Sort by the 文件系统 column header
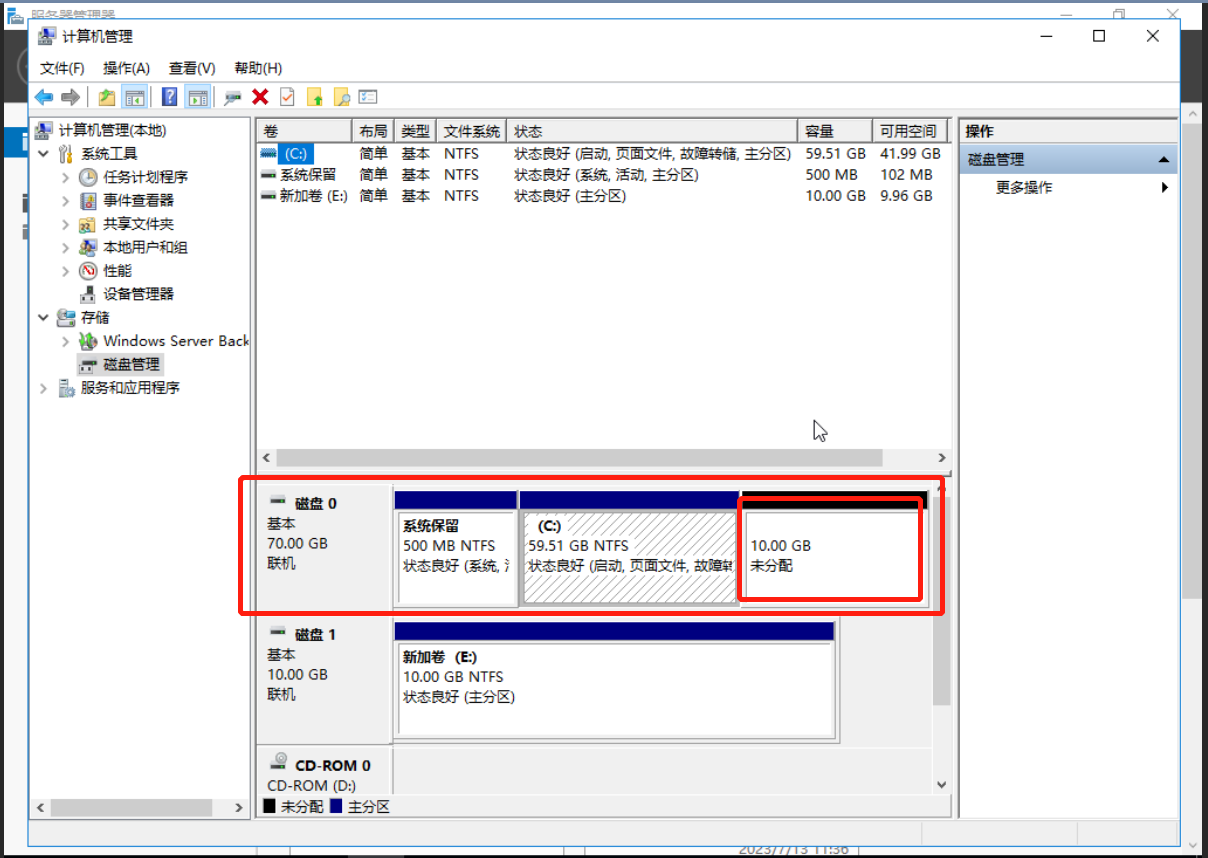This screenshot has height=858, width=1208. [x=472, y=131]
